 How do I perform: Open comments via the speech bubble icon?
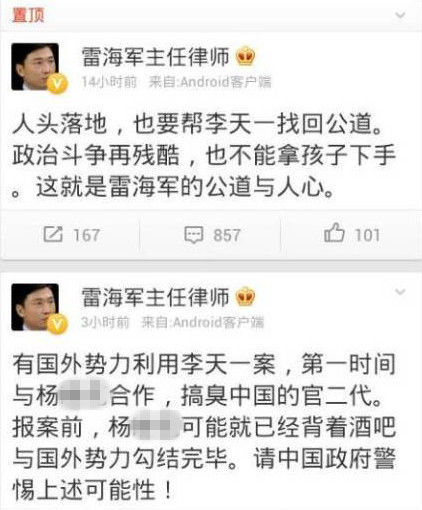[x=194, y=235]
